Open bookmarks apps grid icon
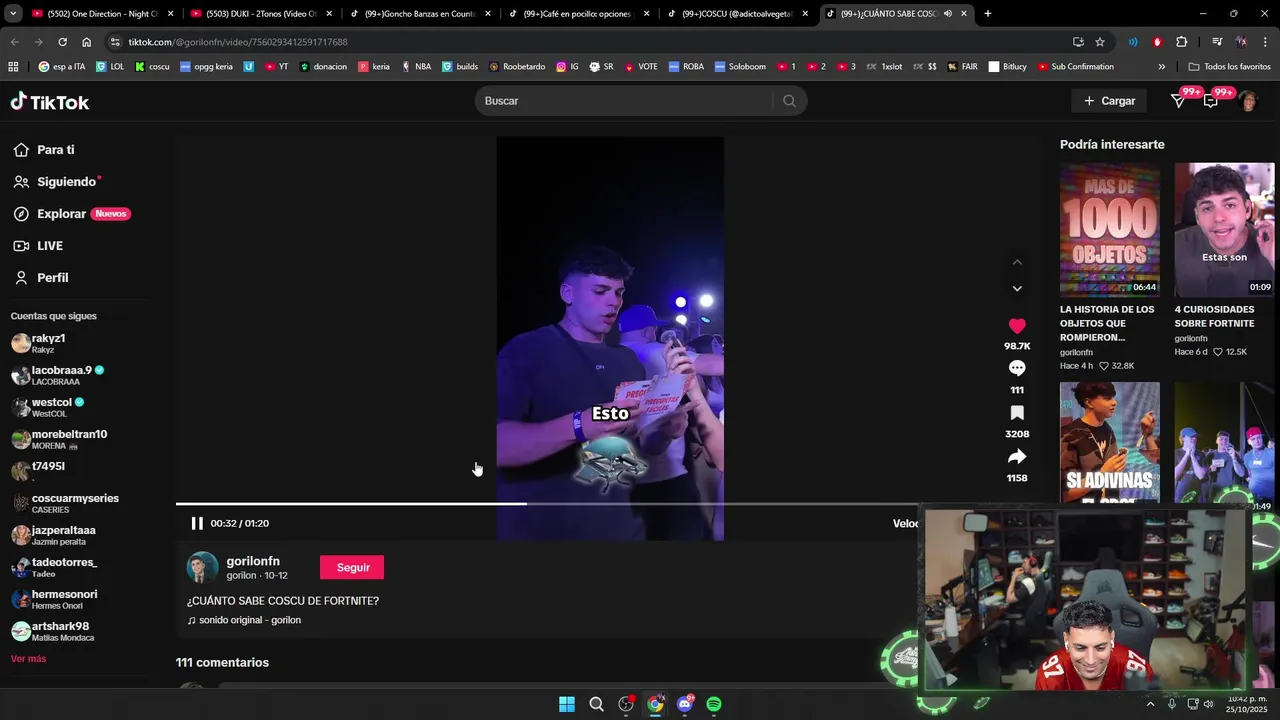 [13, 67]
